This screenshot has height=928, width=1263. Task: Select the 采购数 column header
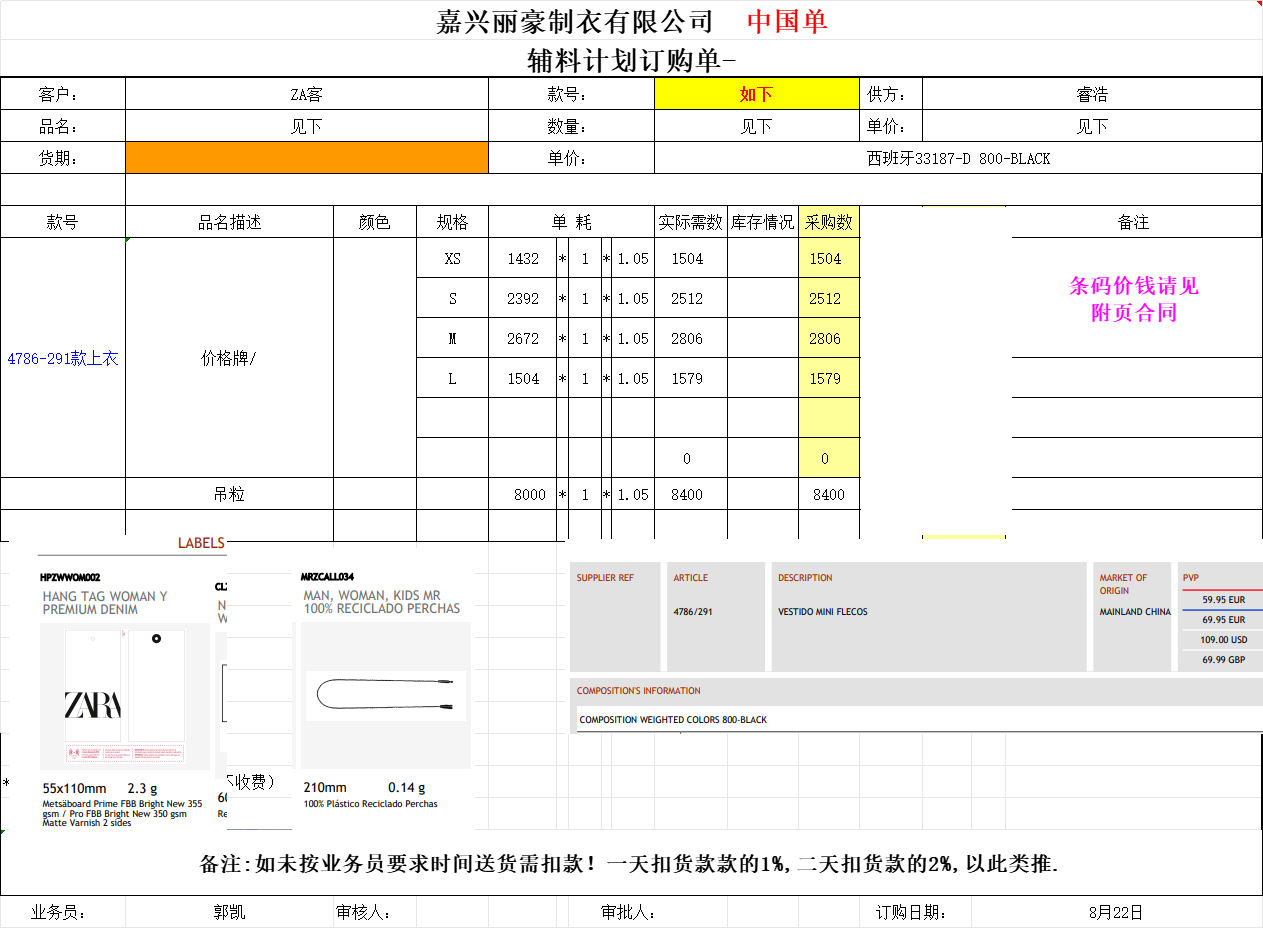coord(828,222)
